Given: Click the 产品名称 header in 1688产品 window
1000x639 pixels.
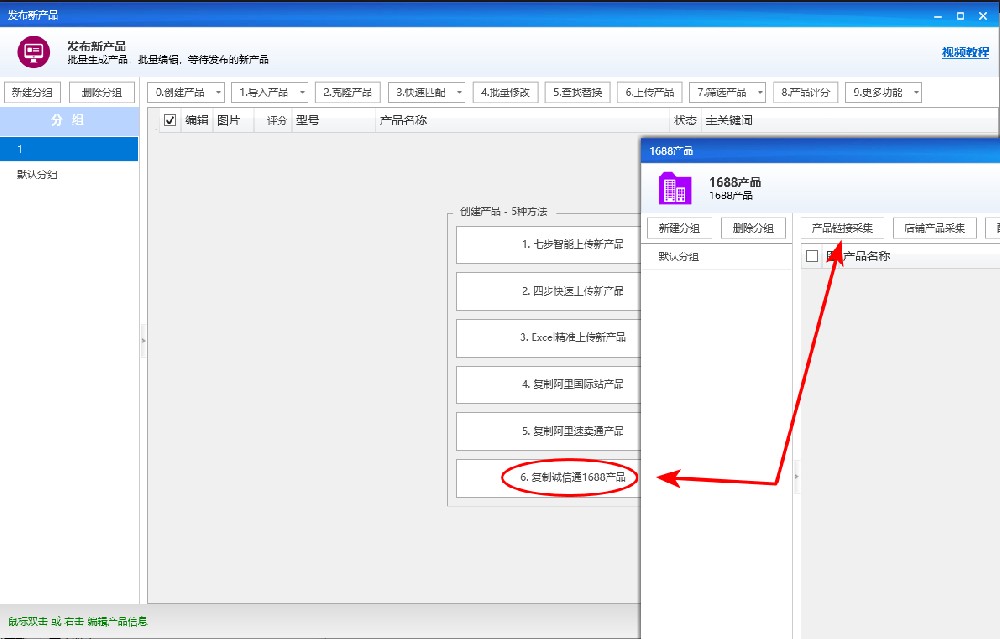Looking at the screenshot, I should click(867, 256).
